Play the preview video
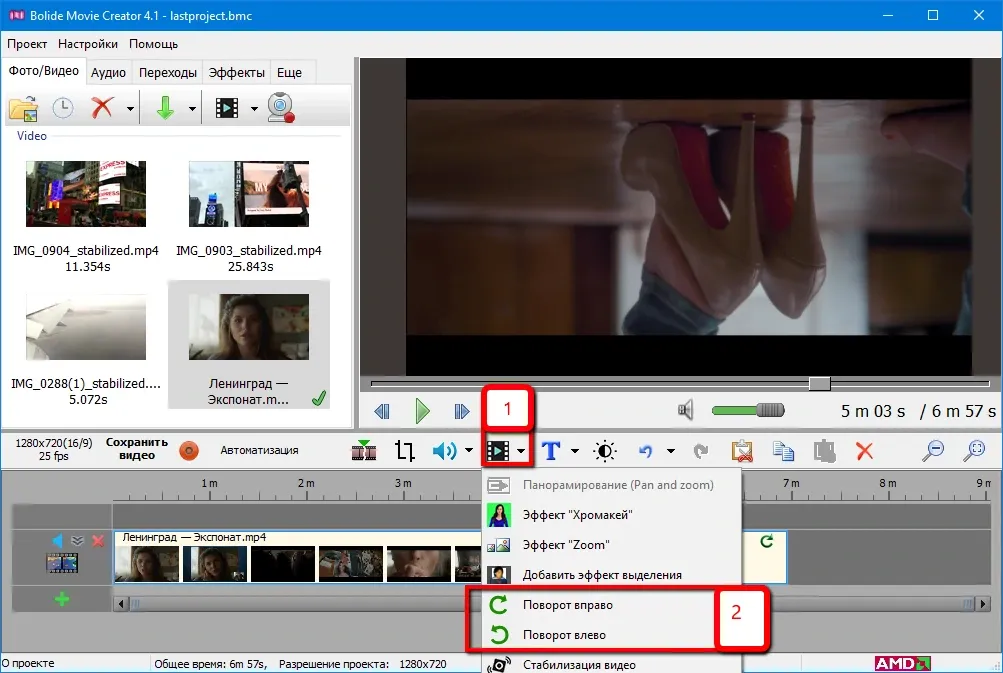Viewport: 1003px width, 673px height. click(422, 411)
